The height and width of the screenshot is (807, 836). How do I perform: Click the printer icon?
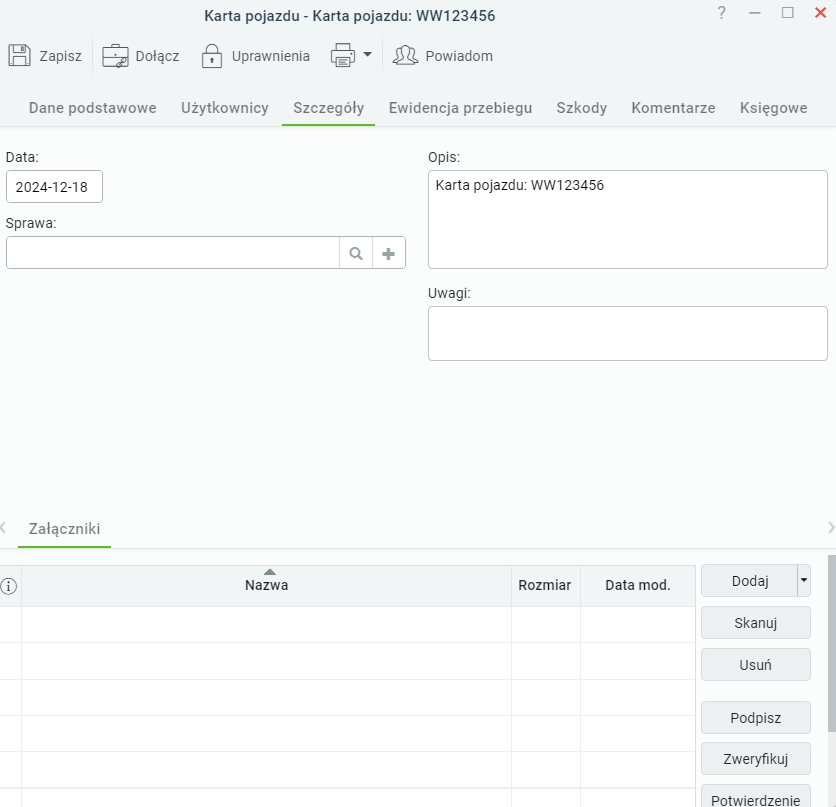coord(343,55)
